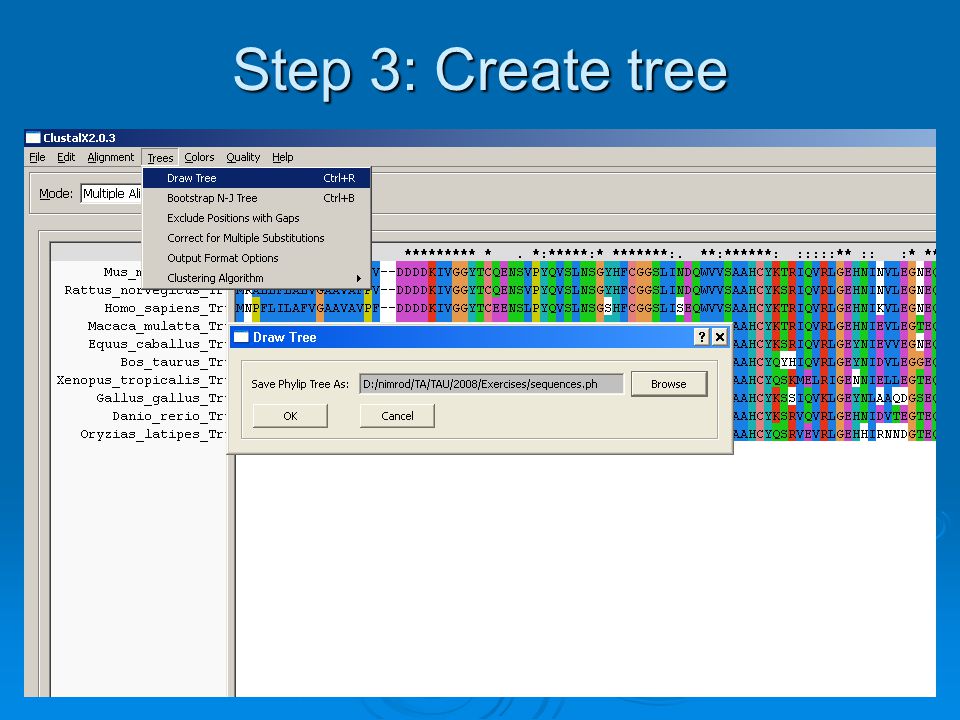
Task: Select the Homo_sapiens sequence name
Action: click(x=164, y=308)
